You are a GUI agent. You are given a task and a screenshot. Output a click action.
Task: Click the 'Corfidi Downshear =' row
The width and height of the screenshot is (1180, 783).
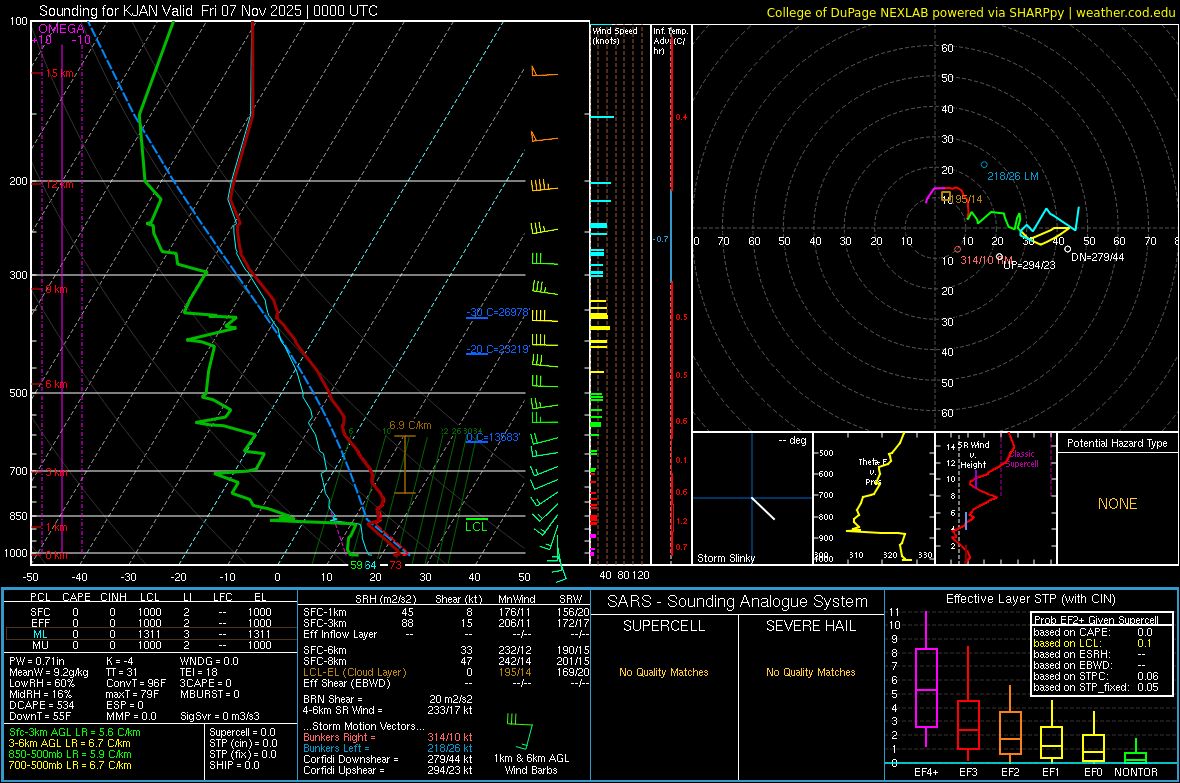[x=388, y=759]
